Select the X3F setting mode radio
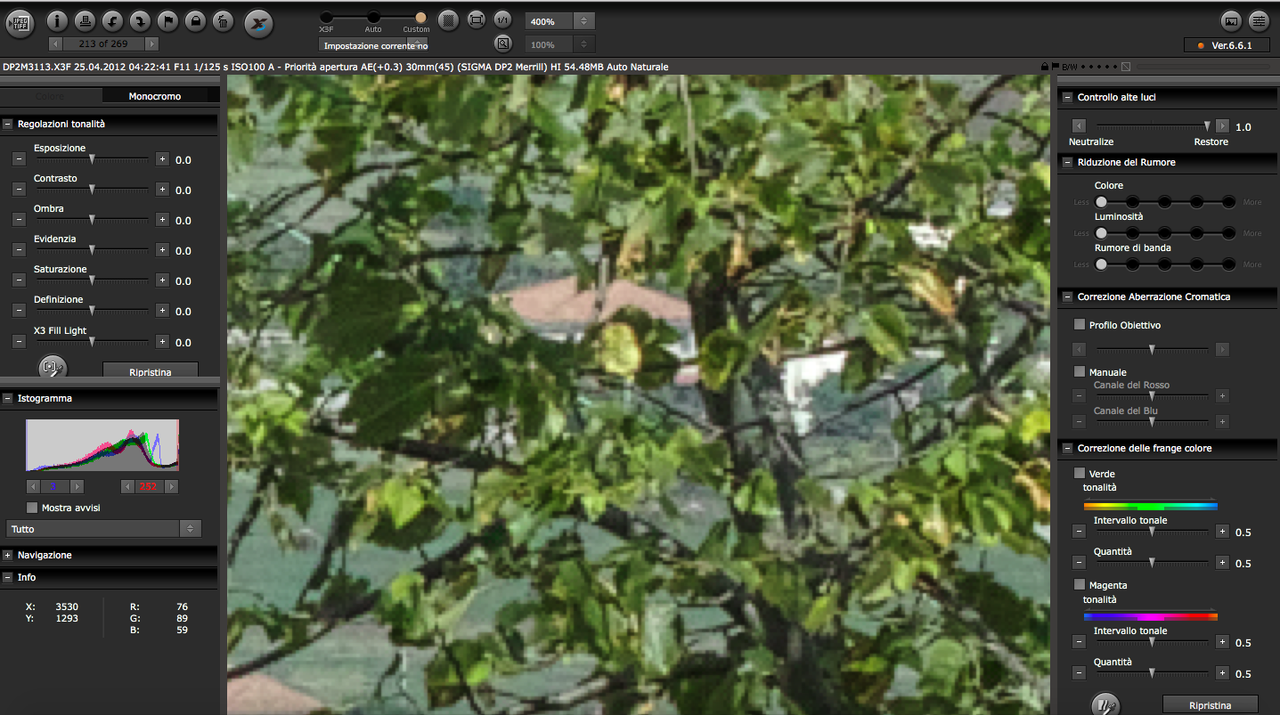The height and width of the screenshot is (715, 1280). (326, 17)
